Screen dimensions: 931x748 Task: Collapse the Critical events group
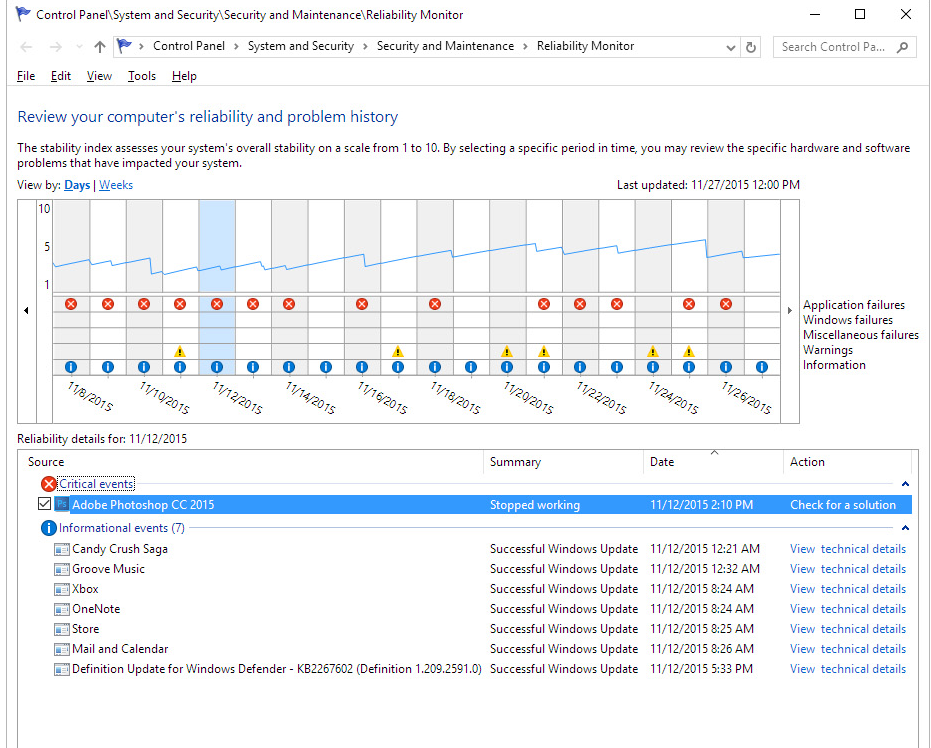click(x=905, y=482)
